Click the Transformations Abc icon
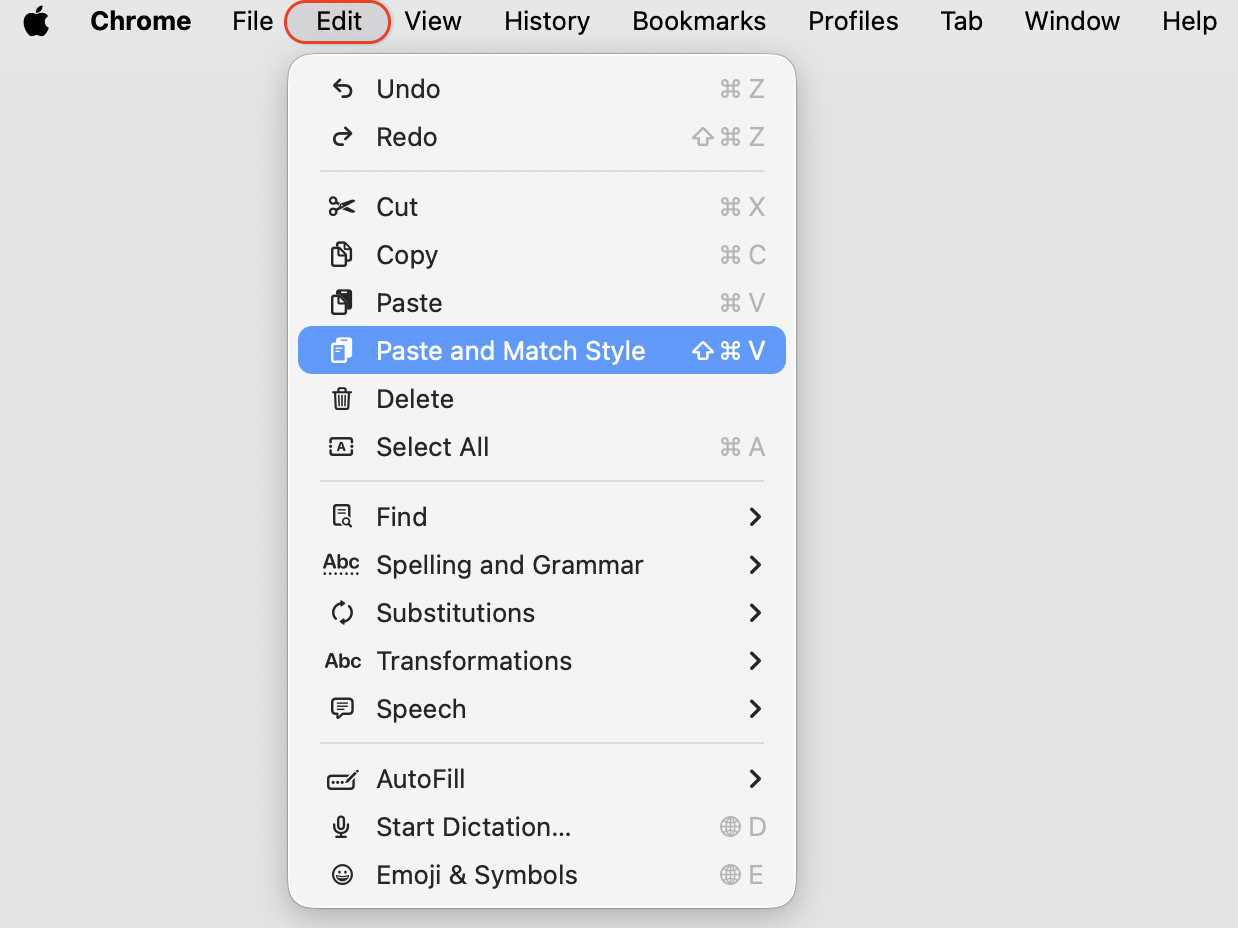The width and height of the screenshot is (1238, 928). pos(343,661)
